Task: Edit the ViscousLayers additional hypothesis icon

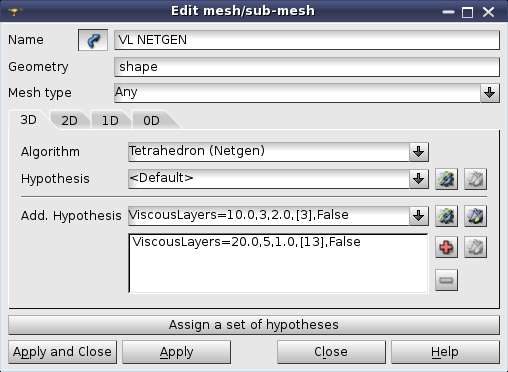Action: click(x=475, y=216)
